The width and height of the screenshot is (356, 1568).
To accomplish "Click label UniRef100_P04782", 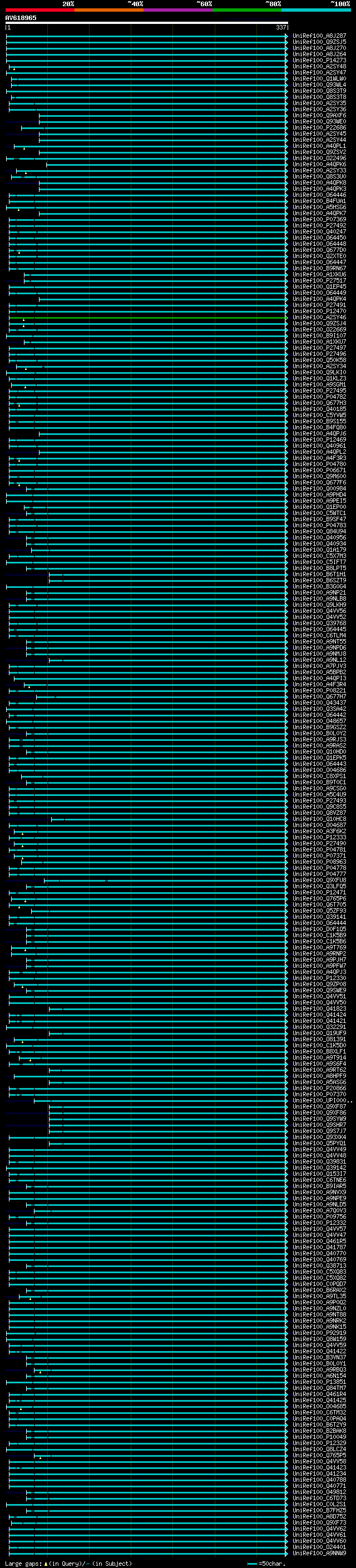I will (x=319, y=397).
